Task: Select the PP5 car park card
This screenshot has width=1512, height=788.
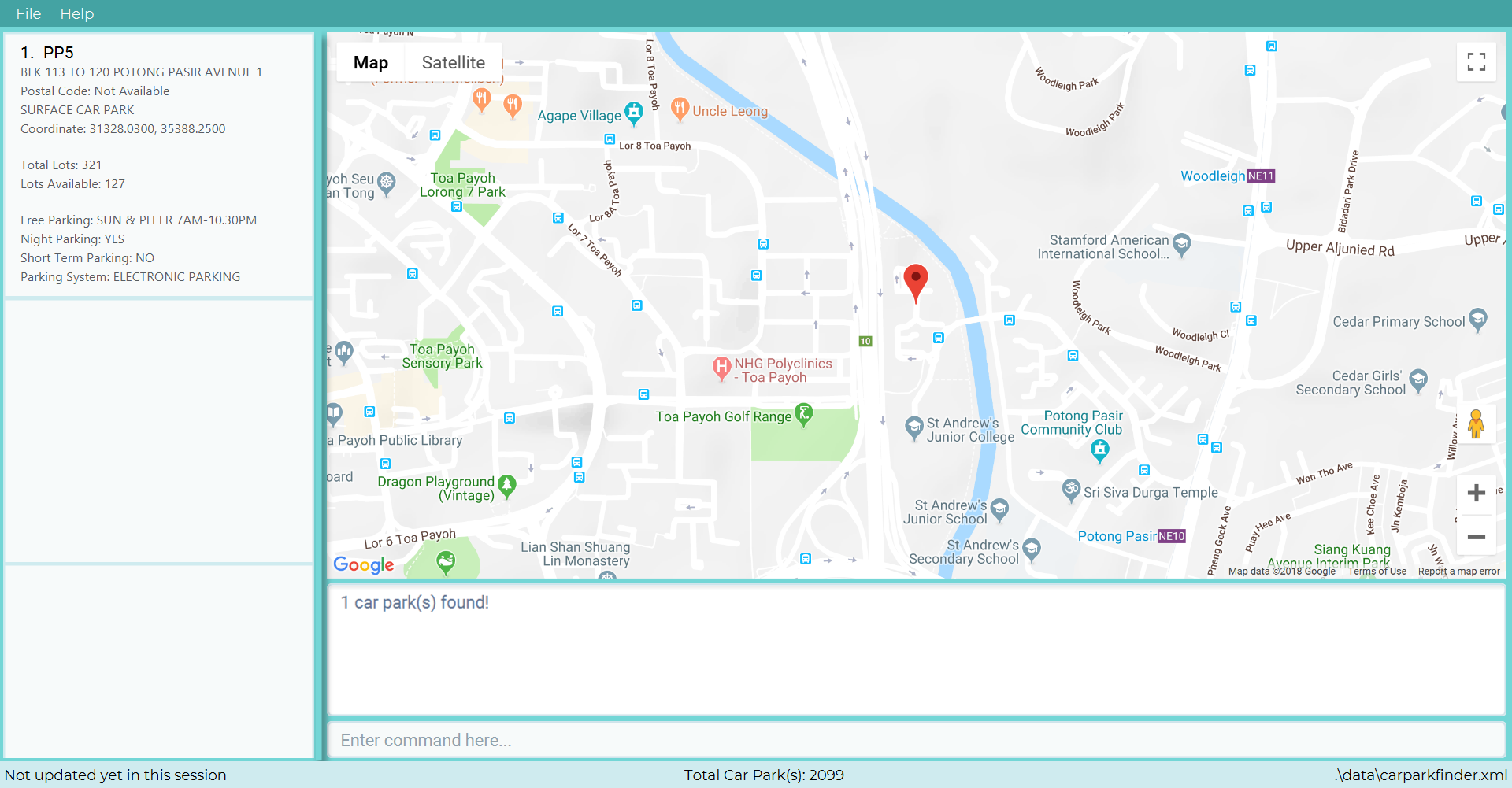Action: (159, 165)
